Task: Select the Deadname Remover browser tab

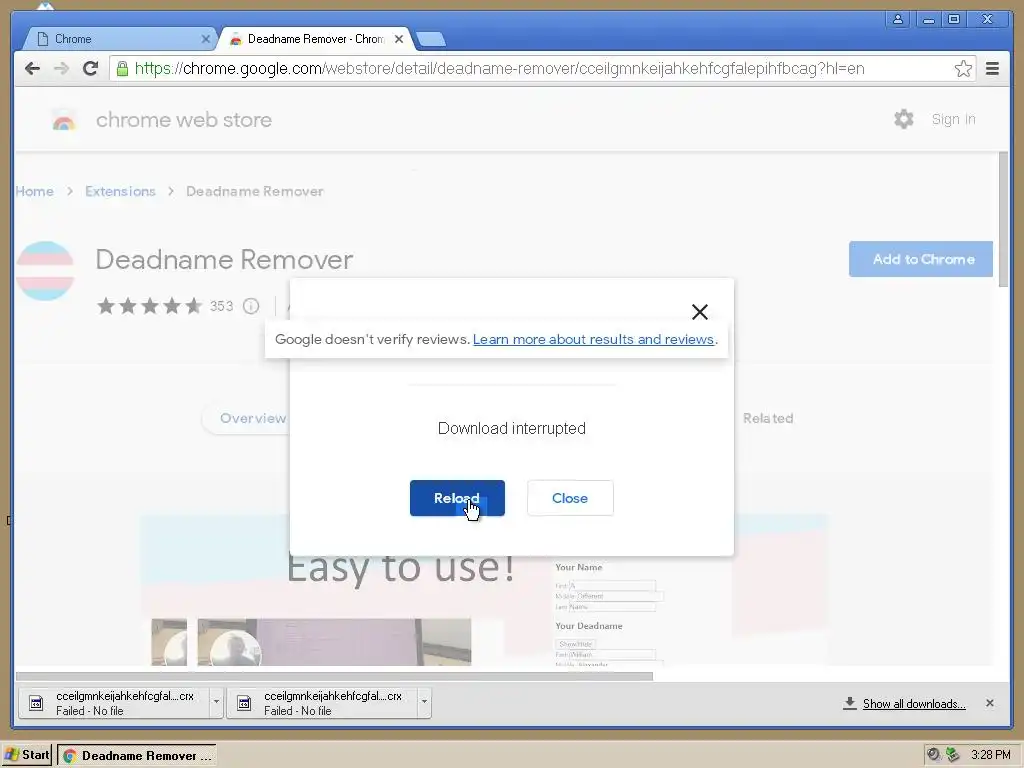Action: pyautogui.click(x=315, y=39)
